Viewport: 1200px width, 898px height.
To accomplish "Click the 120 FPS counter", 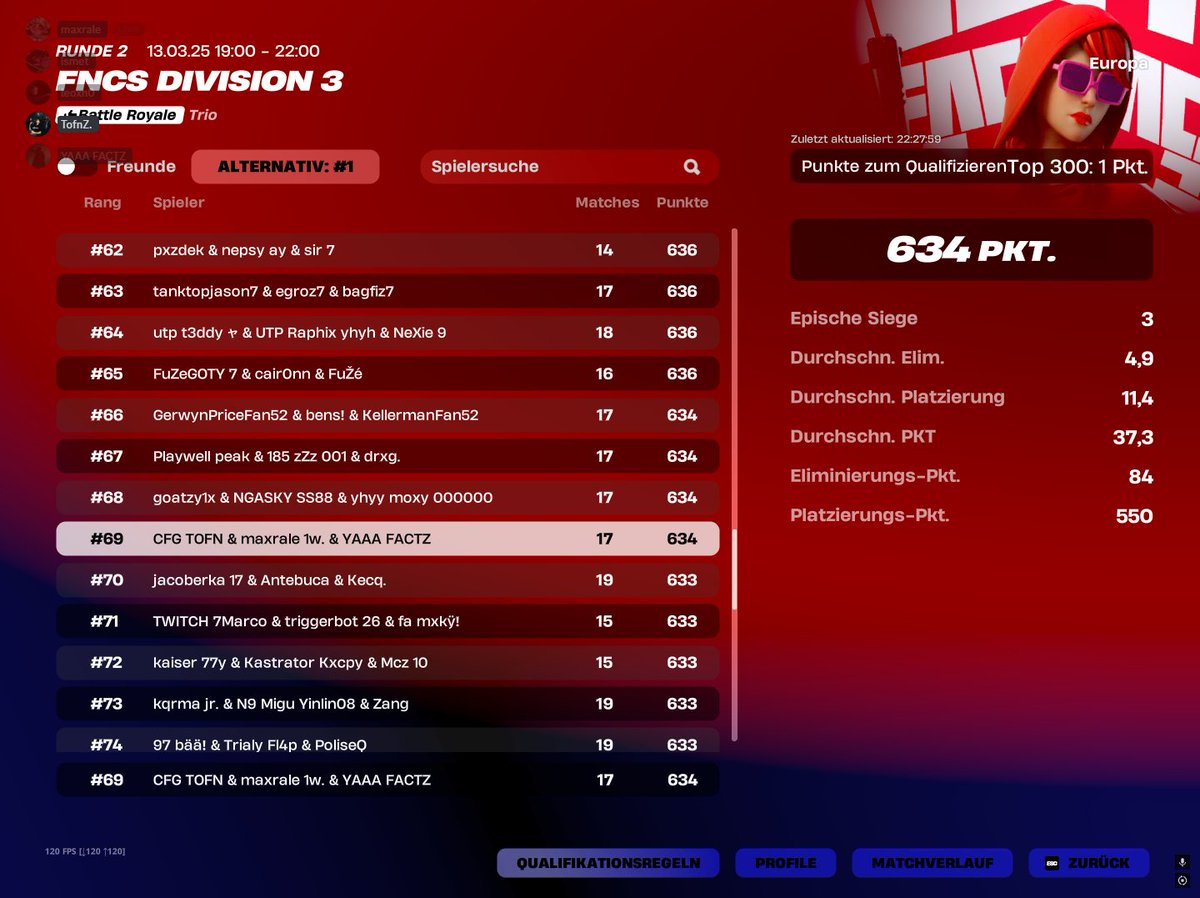I will tap(85, 851).
